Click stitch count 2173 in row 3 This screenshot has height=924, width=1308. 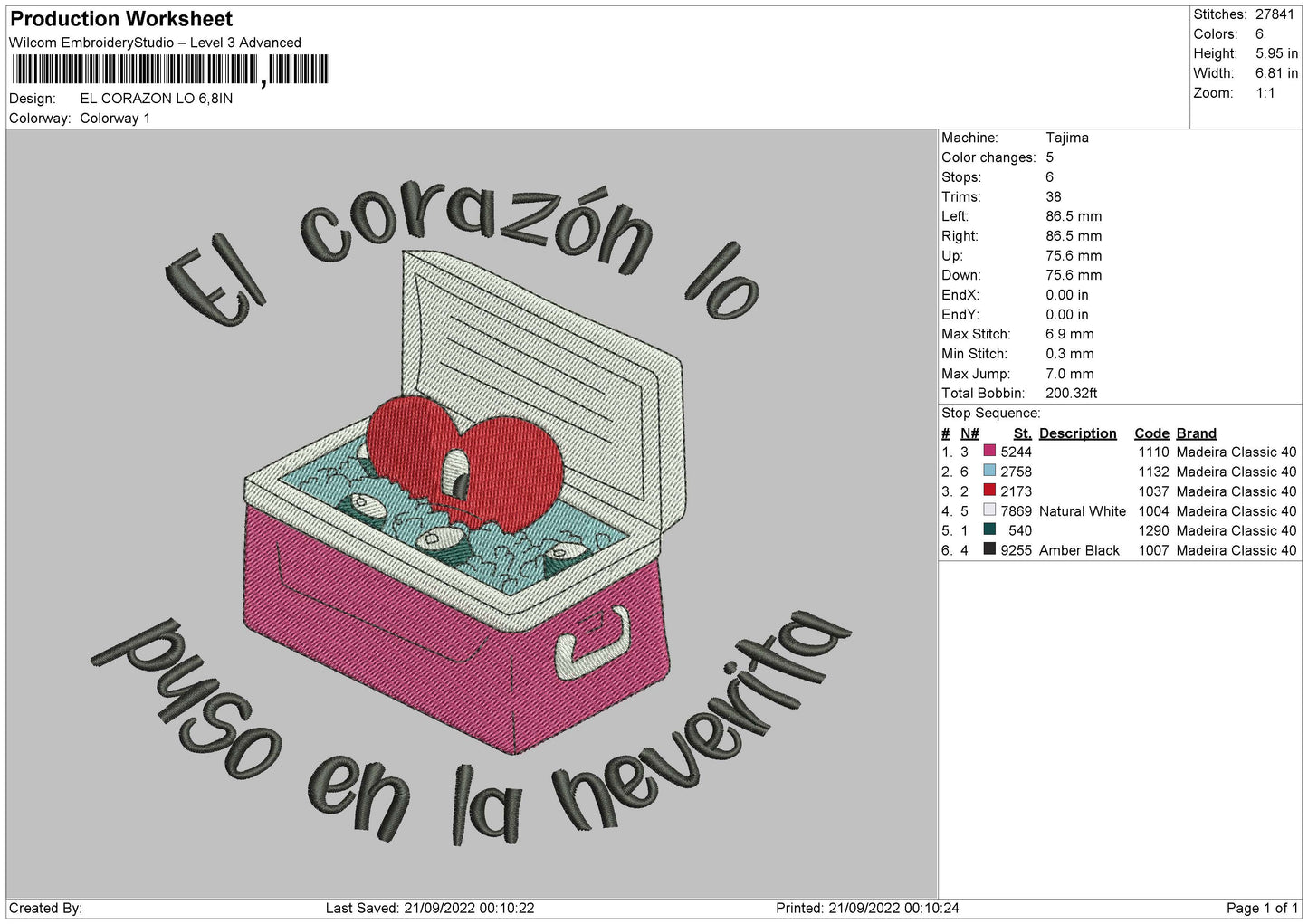[1016, 491]
